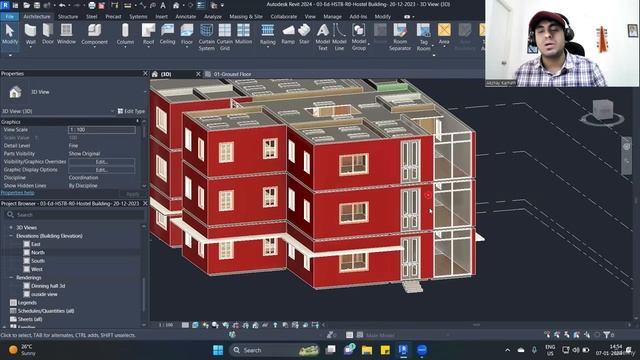Click the taskbar Search box

(274, 350)
